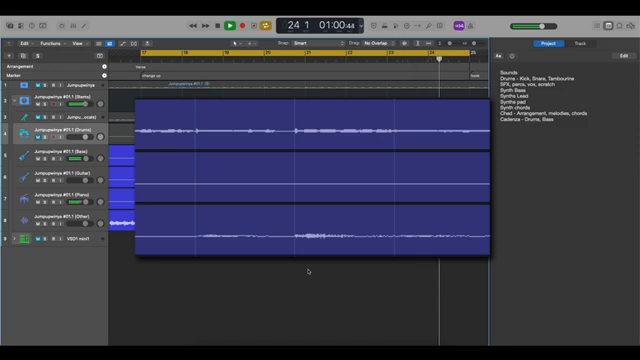Open the Loop Browser icon
The image size is (640, 360).
(620, 26)
